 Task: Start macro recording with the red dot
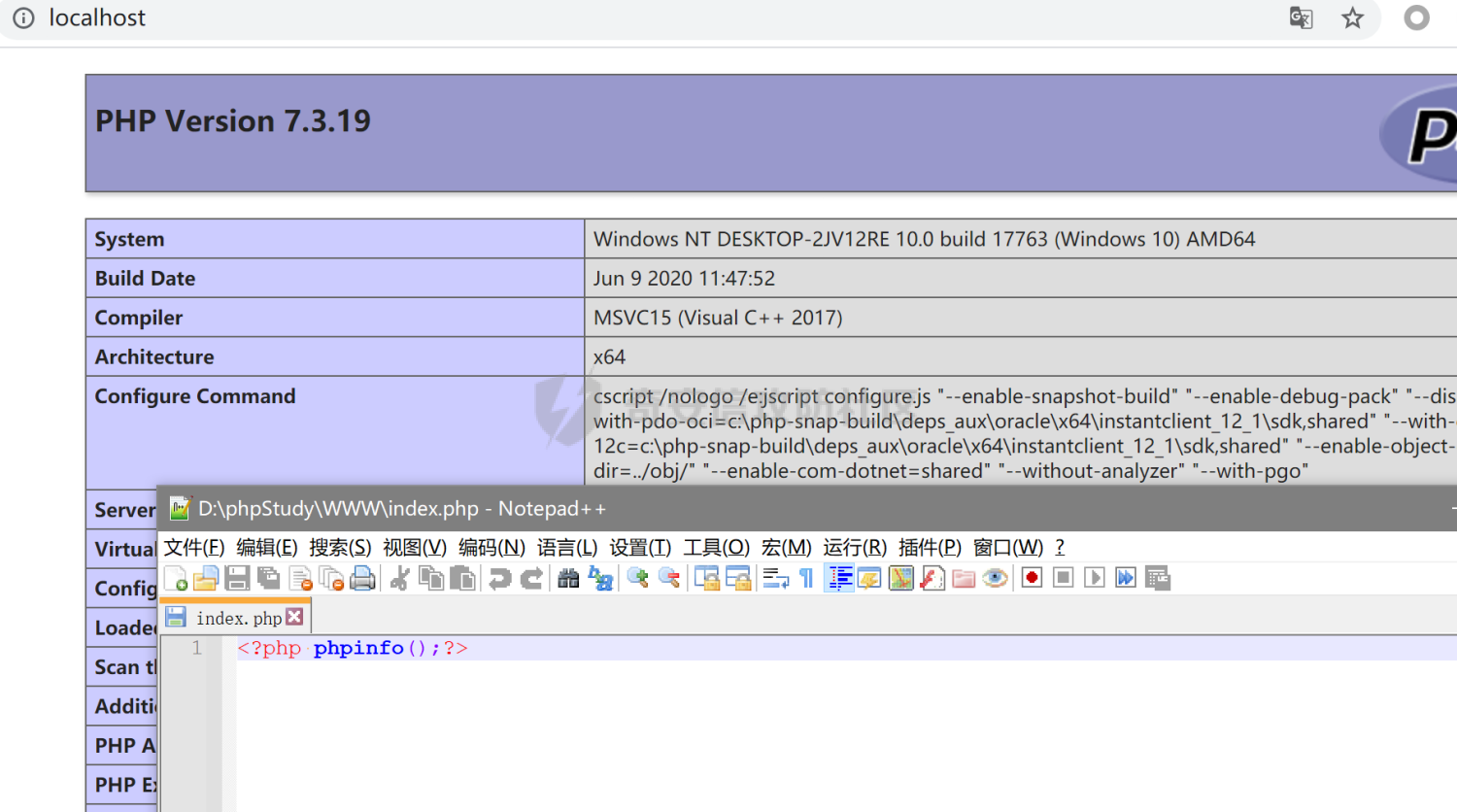(x=1032, y=579)
